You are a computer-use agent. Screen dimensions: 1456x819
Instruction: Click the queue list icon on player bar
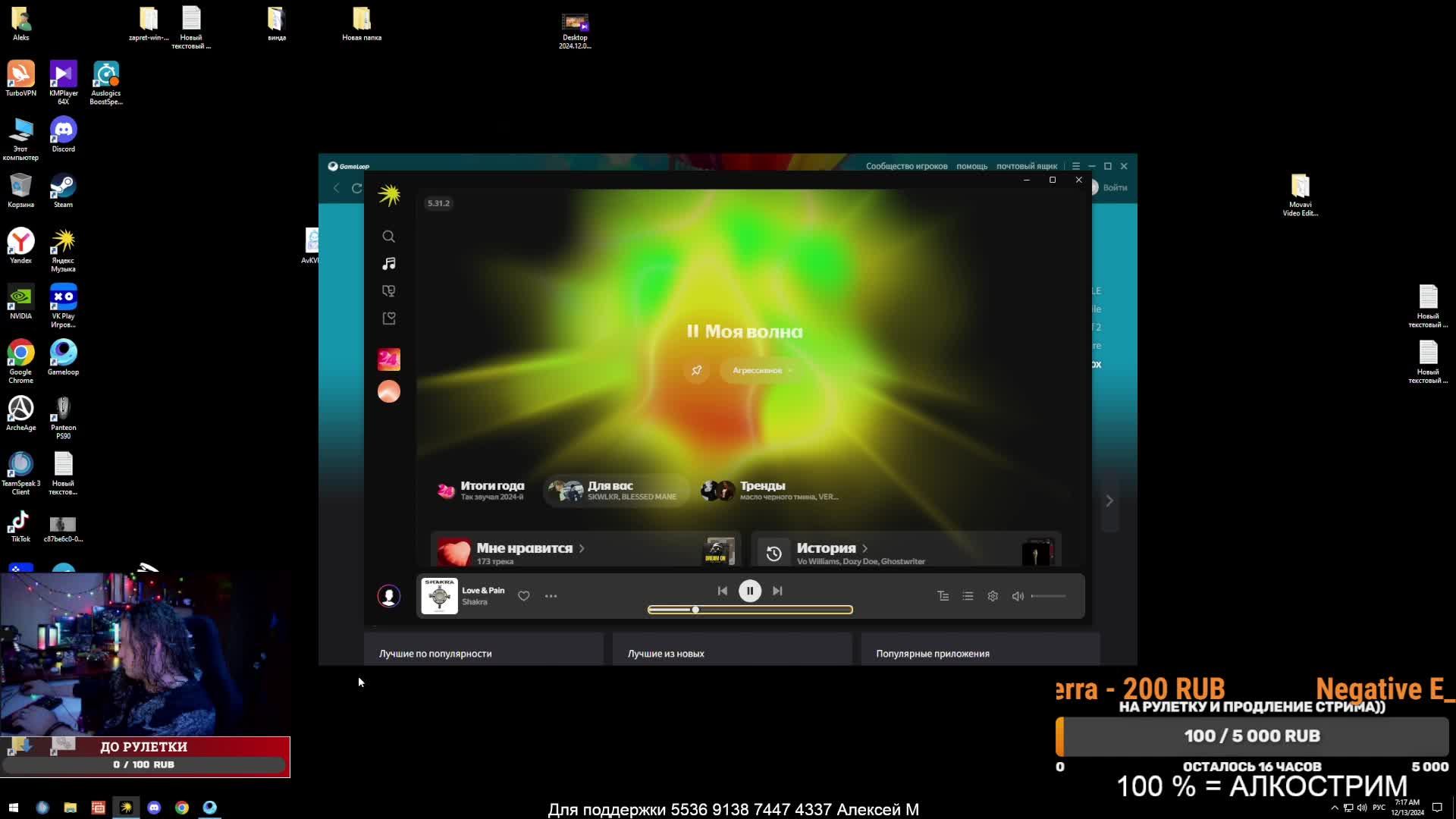967,595
